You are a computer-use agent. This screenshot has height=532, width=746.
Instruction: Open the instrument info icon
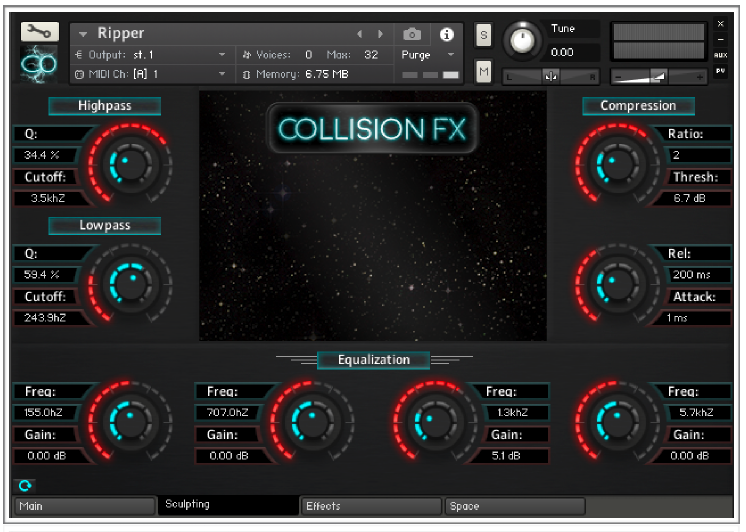pos(447,34)
